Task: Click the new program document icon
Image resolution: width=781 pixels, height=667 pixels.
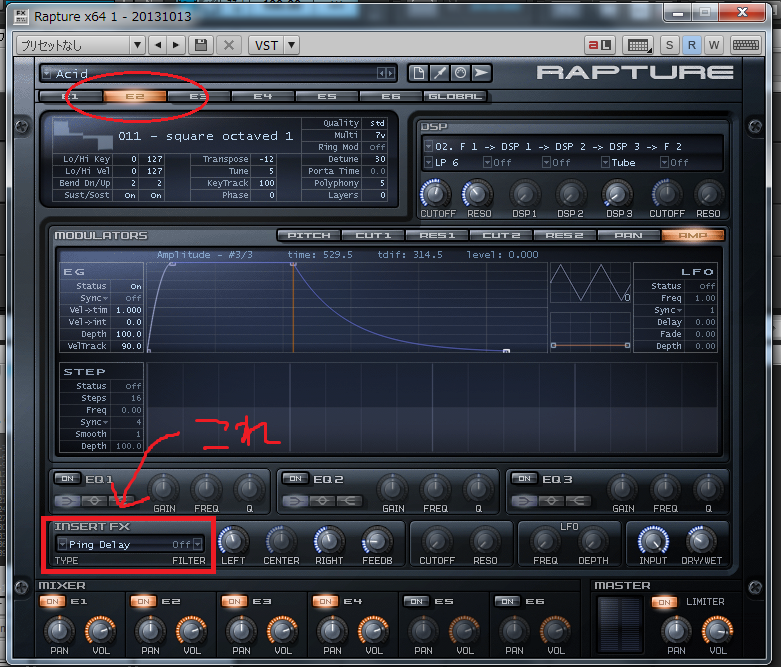Action: [418, 73]
